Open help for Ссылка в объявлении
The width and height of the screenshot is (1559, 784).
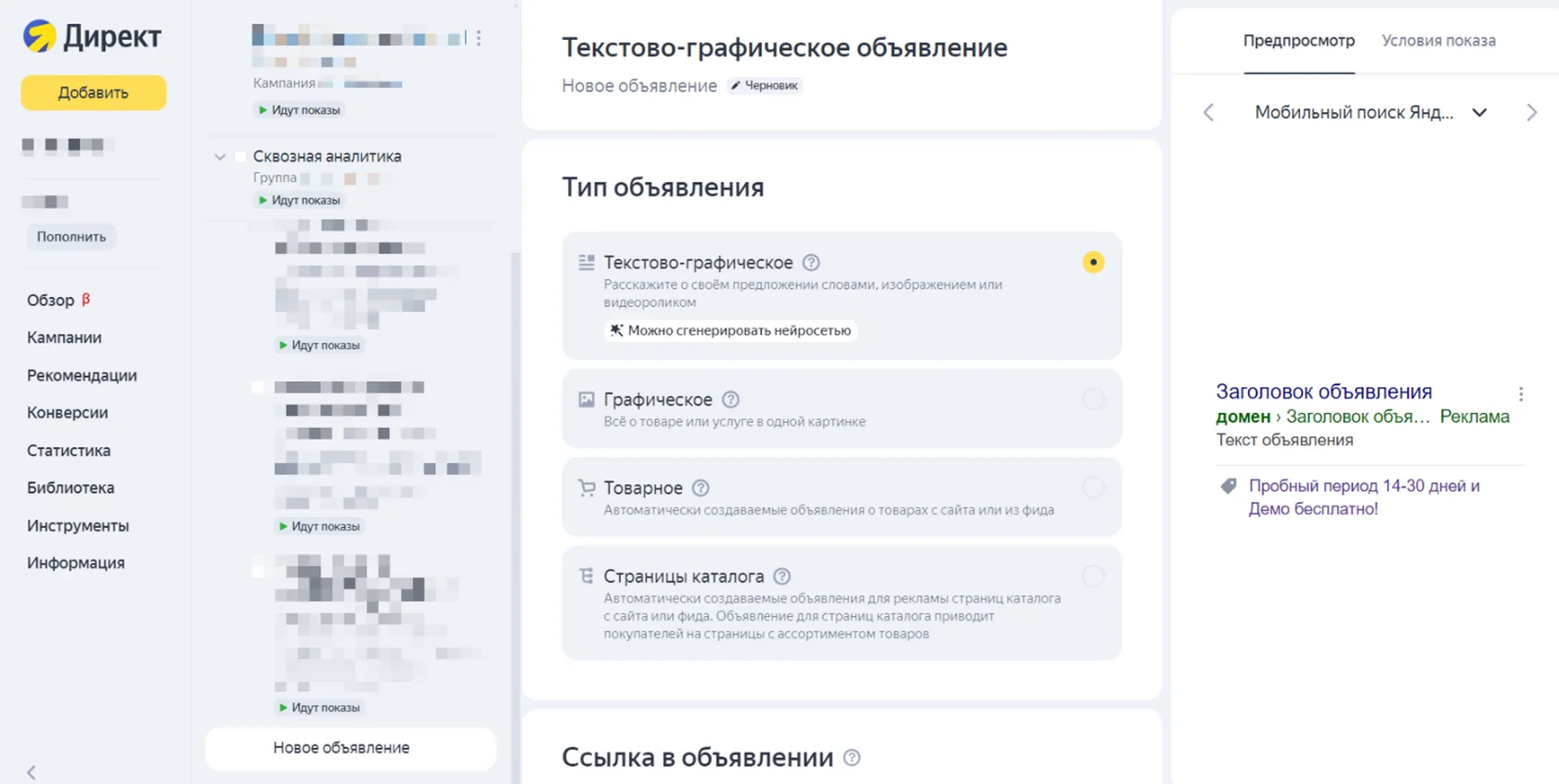852,758
